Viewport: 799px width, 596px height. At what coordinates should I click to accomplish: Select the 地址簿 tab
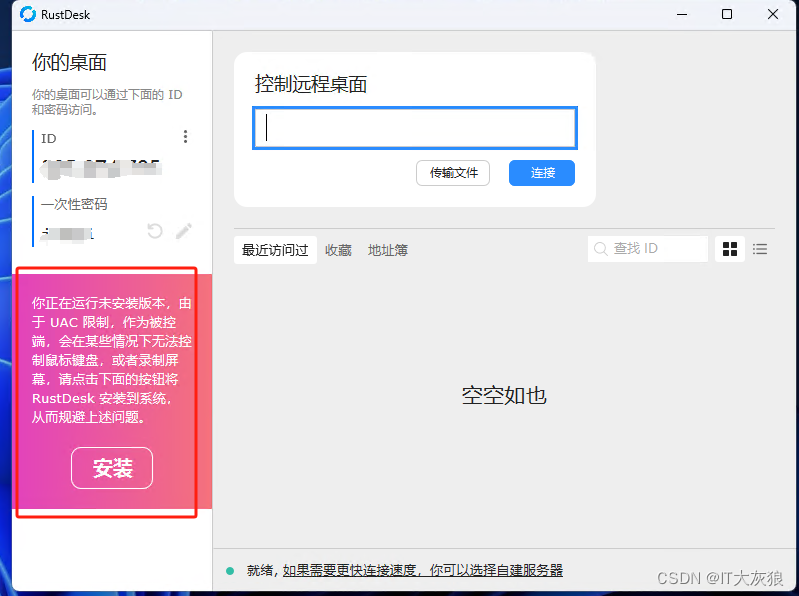pos(388,250)
